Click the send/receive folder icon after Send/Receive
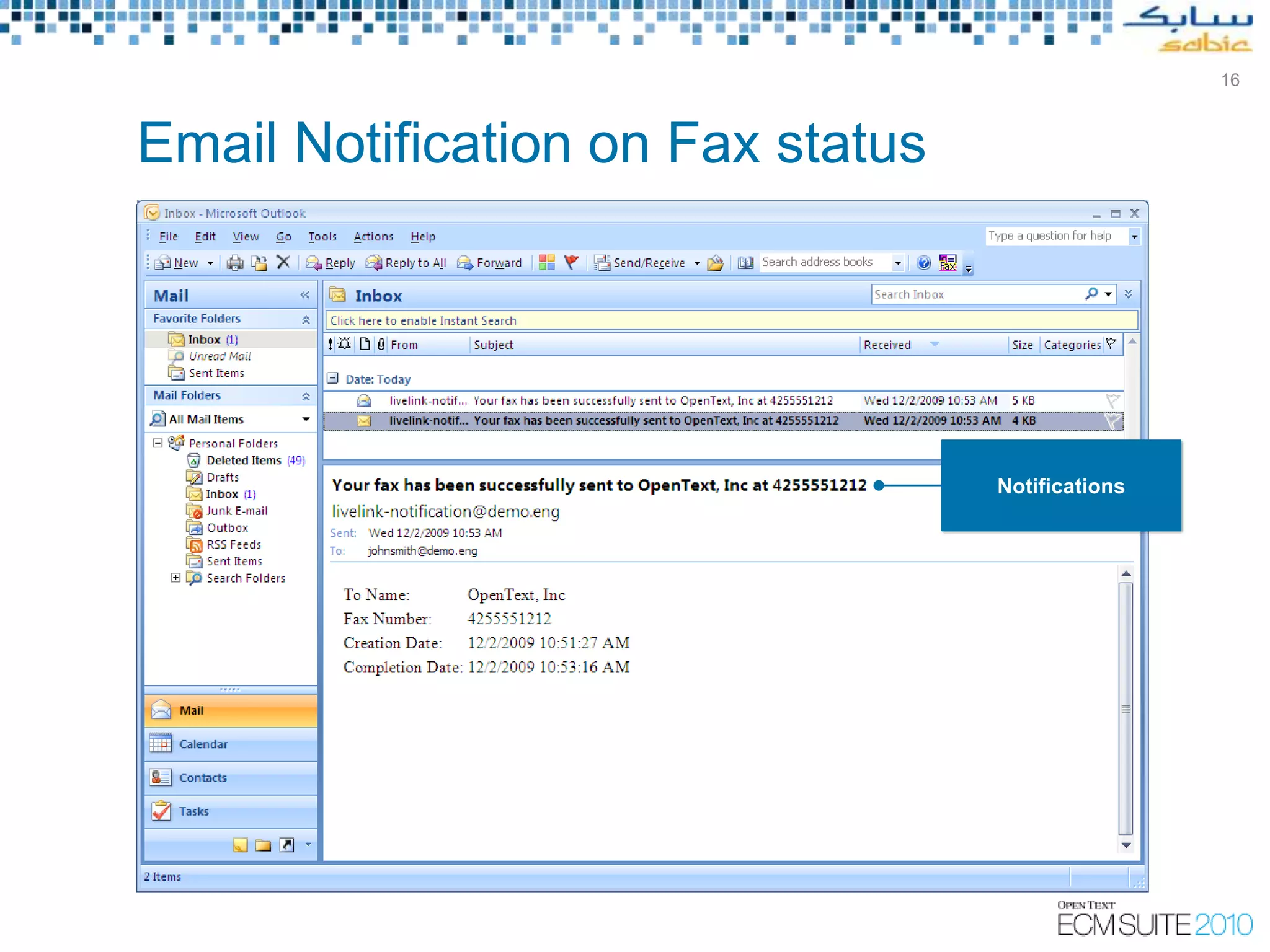 click(x=716, y=263)
